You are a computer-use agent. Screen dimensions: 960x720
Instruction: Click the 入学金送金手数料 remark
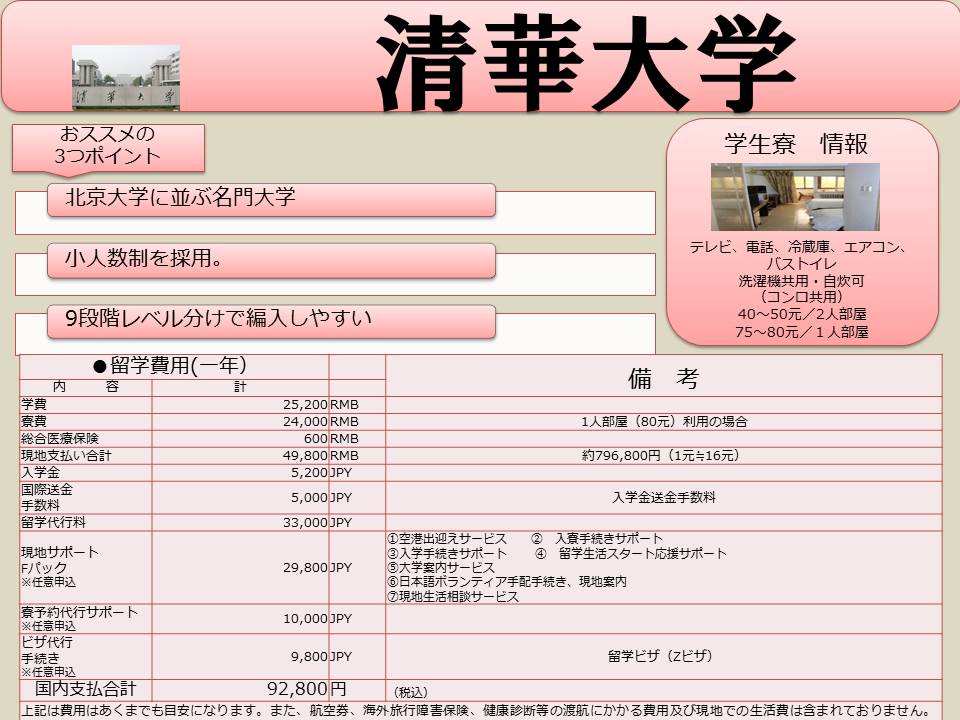tap(664, 497)
